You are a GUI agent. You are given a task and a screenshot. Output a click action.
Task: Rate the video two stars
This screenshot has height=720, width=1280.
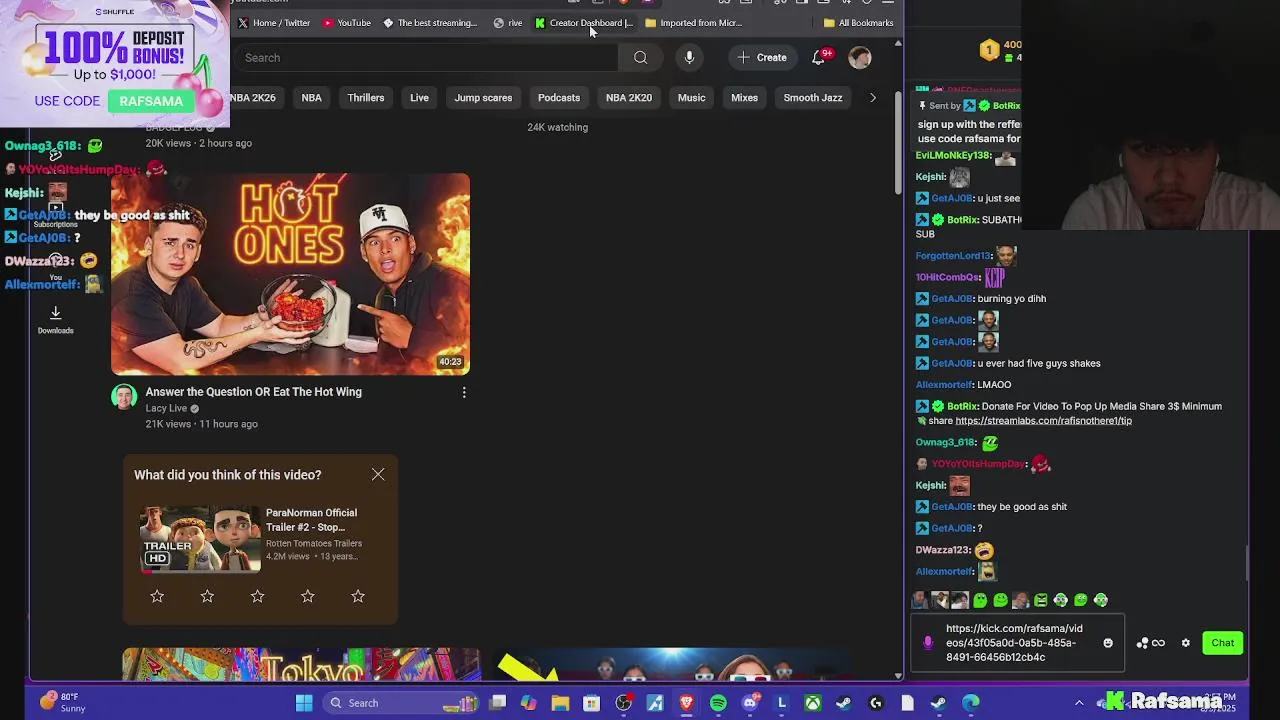point(207,596)
